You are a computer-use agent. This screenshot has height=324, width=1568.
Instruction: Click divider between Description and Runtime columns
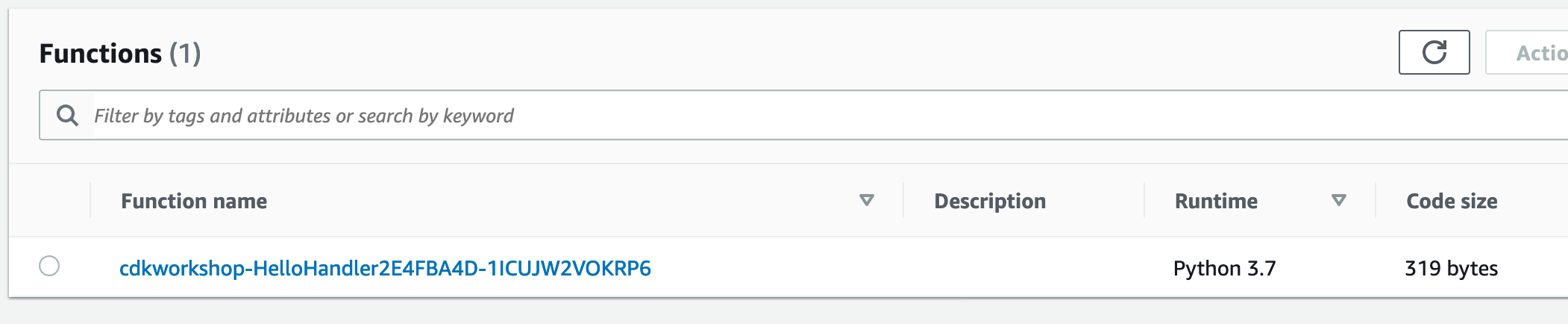click(x=1144, y=200)
